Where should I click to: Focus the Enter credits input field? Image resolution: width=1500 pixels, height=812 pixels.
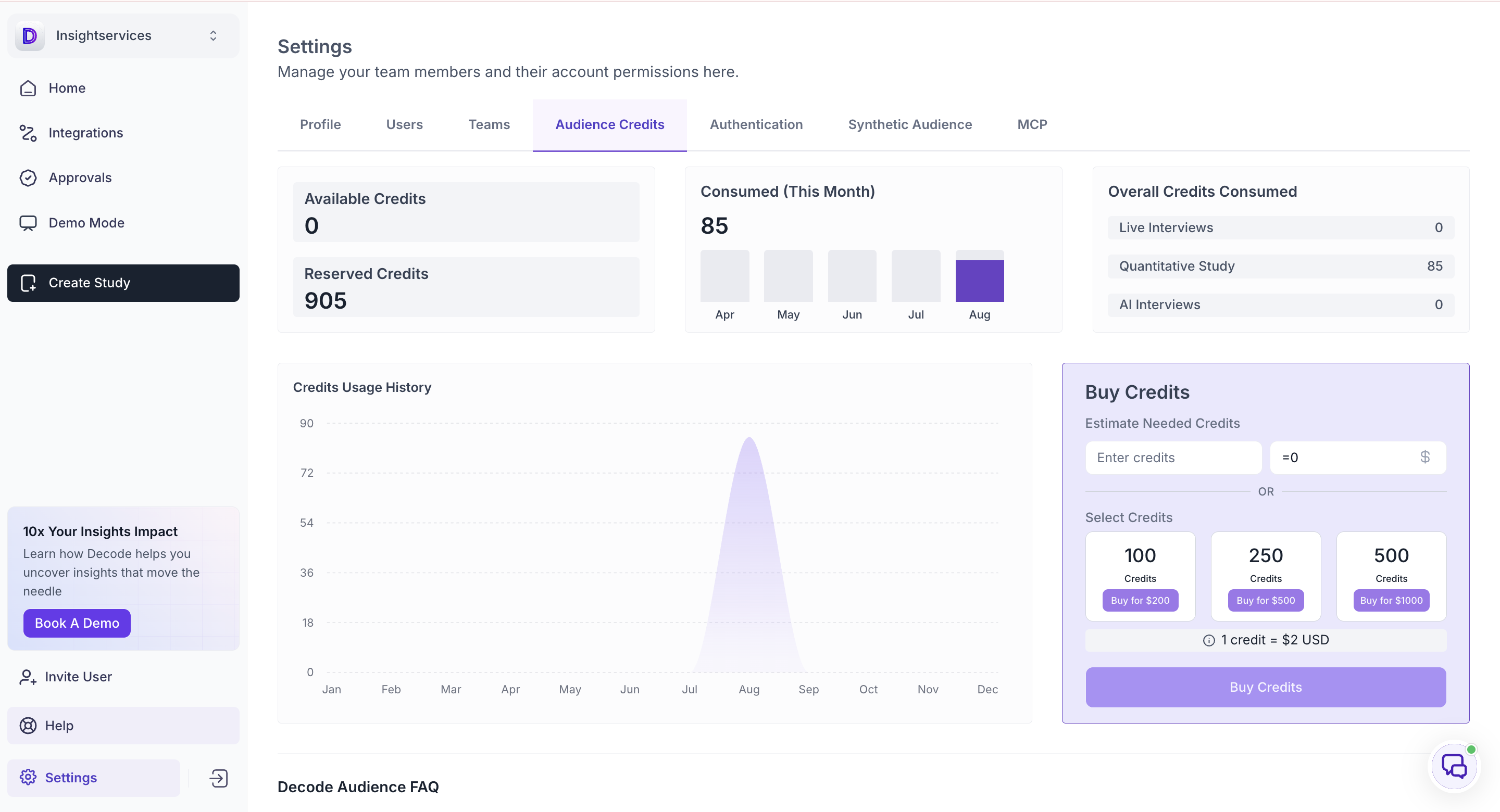[x=1173, y=458]
